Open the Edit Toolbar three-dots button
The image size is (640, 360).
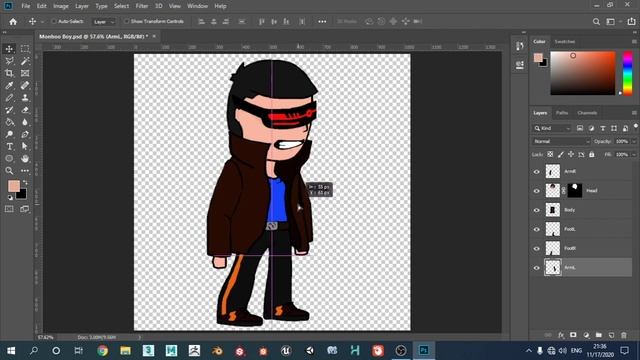[25, 171]
